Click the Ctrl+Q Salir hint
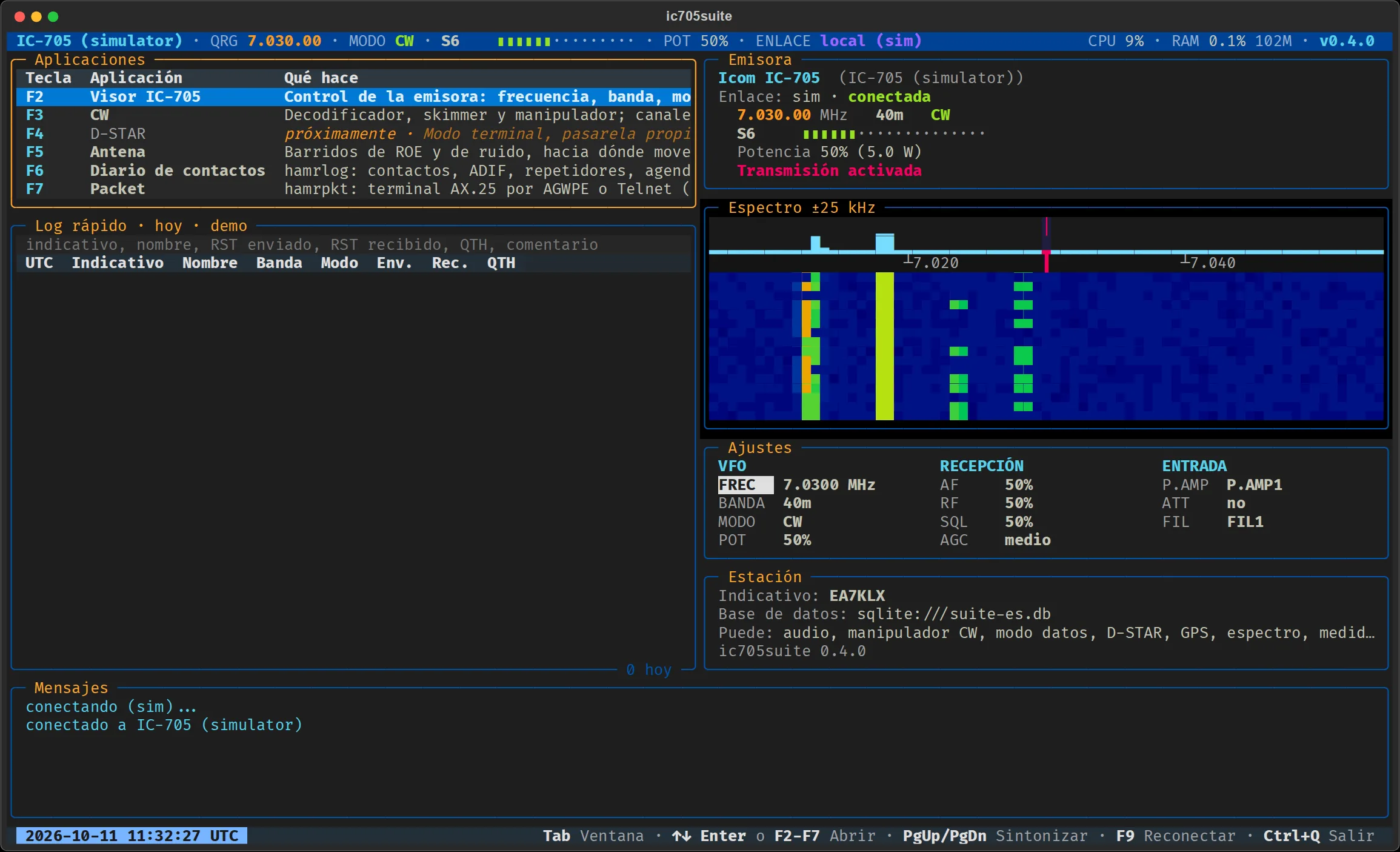1400x852 pixels. (x=1318, y=836)
